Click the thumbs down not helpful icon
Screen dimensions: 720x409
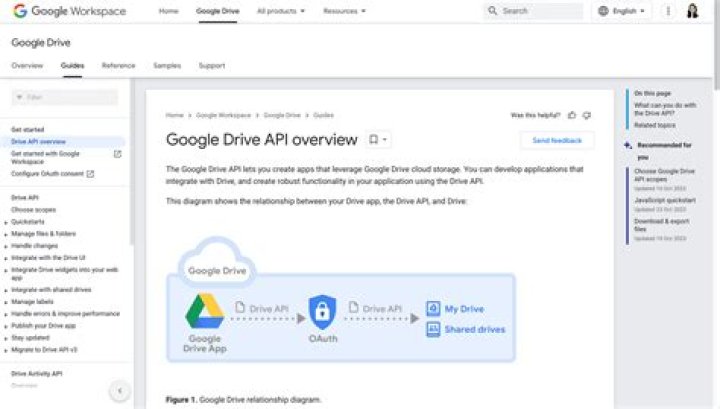(586, 115)
